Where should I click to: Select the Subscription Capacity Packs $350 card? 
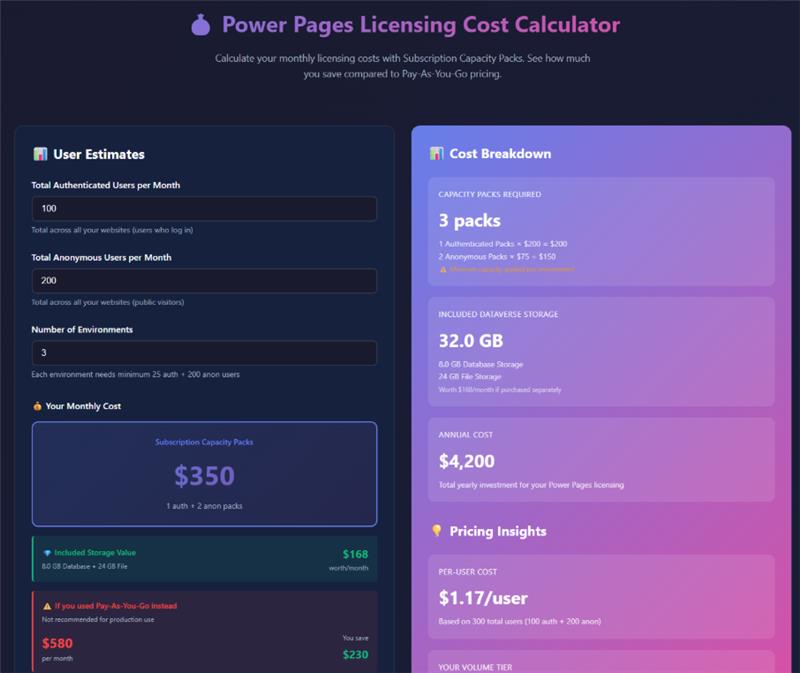pos(204,474)
